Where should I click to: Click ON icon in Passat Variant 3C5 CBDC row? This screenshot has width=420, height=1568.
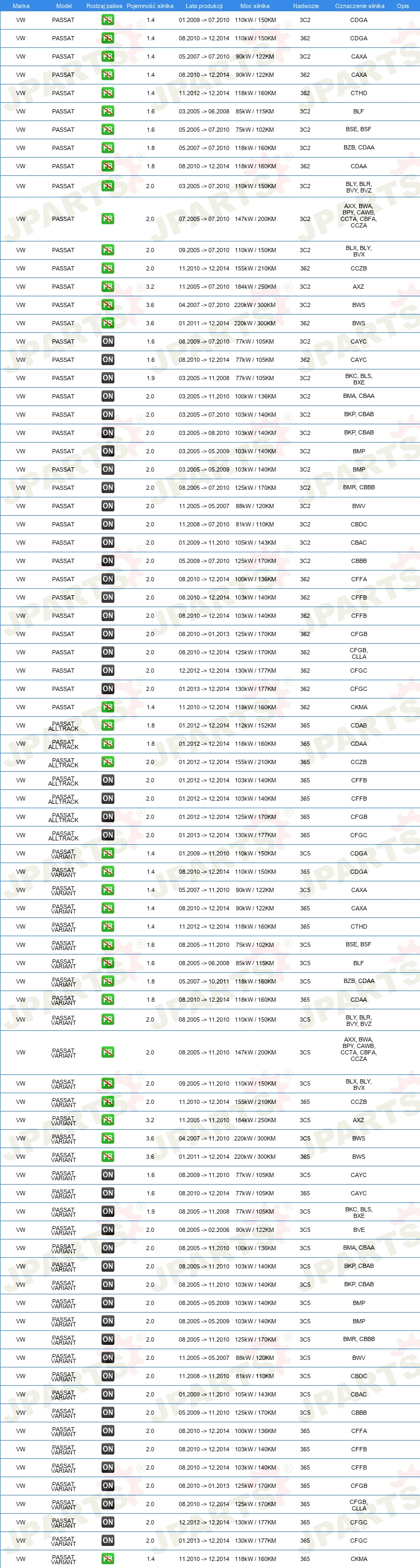107,1375
